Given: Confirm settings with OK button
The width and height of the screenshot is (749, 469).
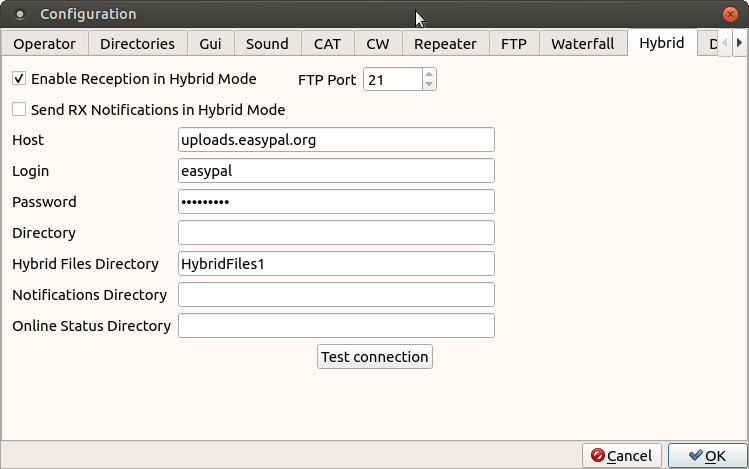Looking at the screenshot, I should 706,455.
